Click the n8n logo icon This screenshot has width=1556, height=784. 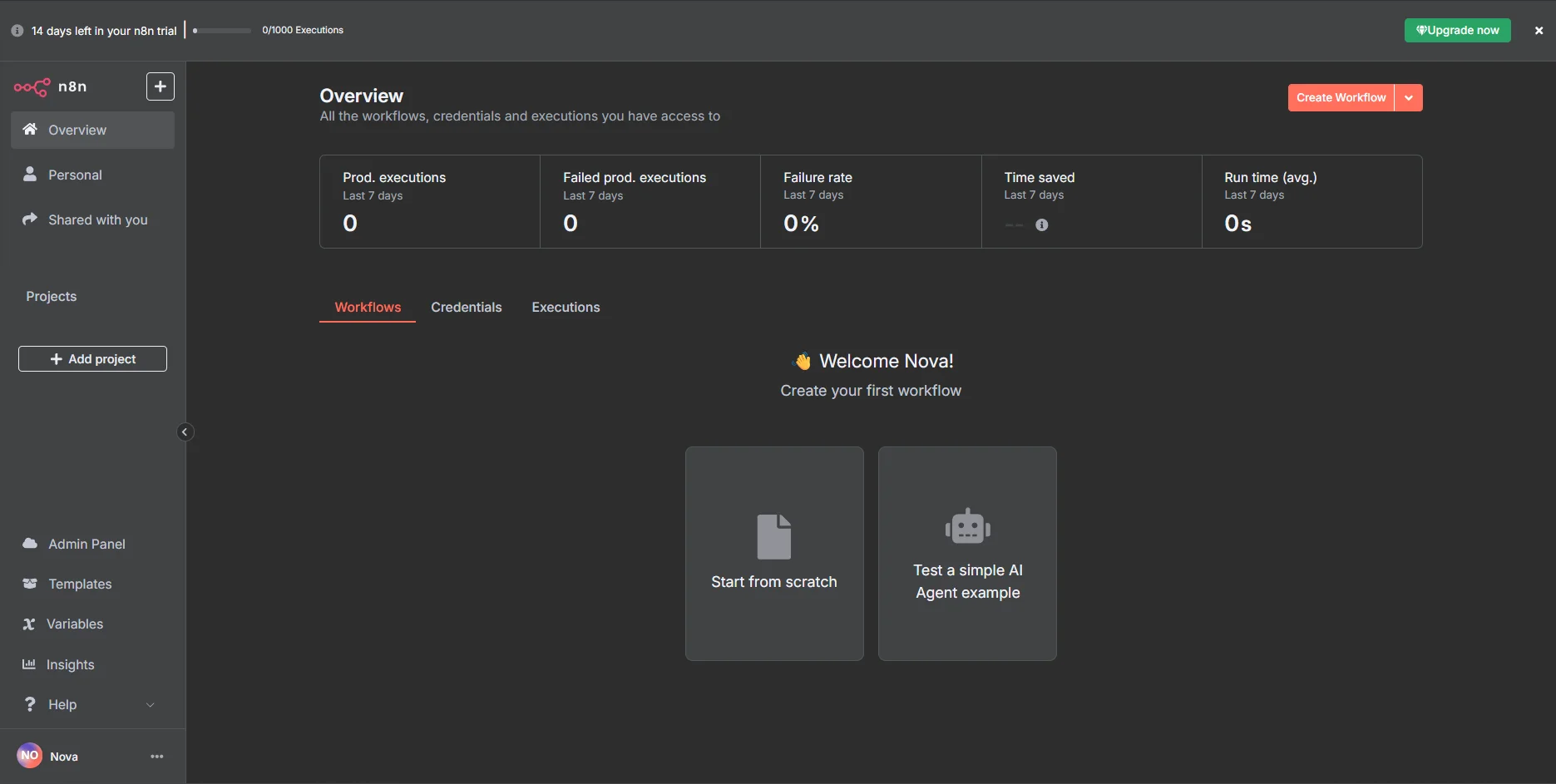coord(32,86)
